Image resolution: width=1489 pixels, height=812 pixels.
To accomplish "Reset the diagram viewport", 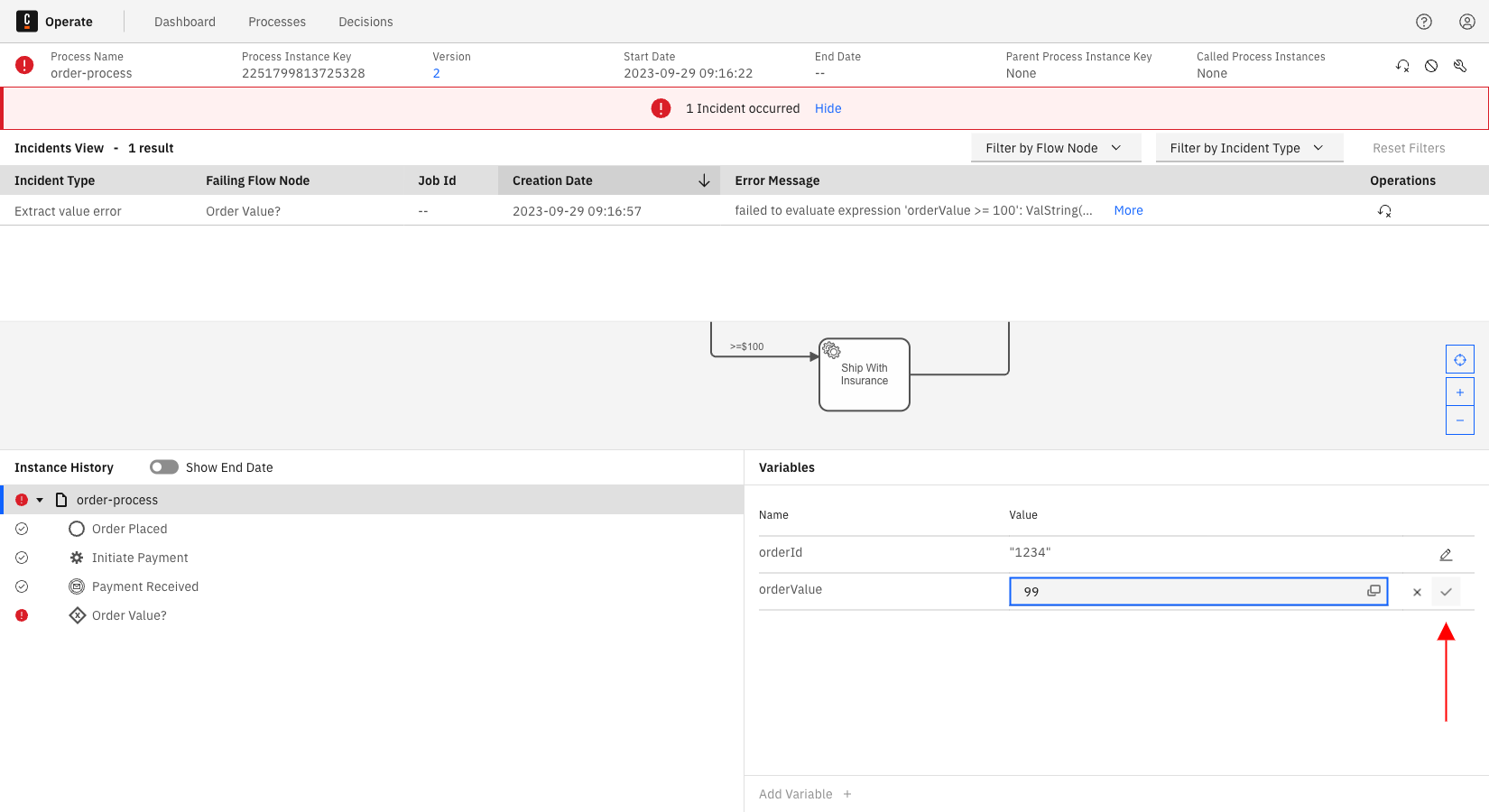I will click(x=1460, y=360).
